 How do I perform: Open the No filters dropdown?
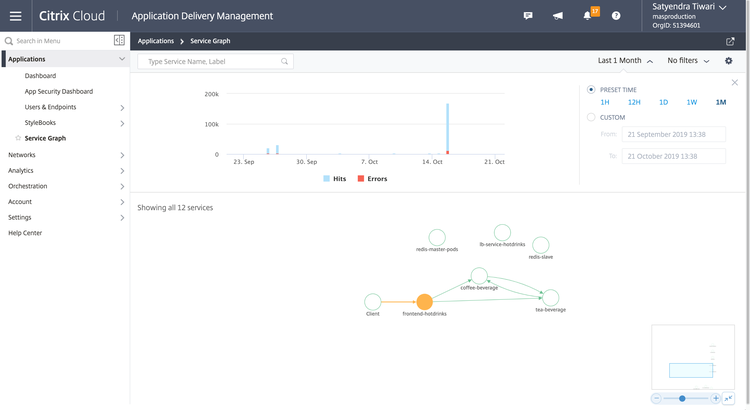pos(688,61)
